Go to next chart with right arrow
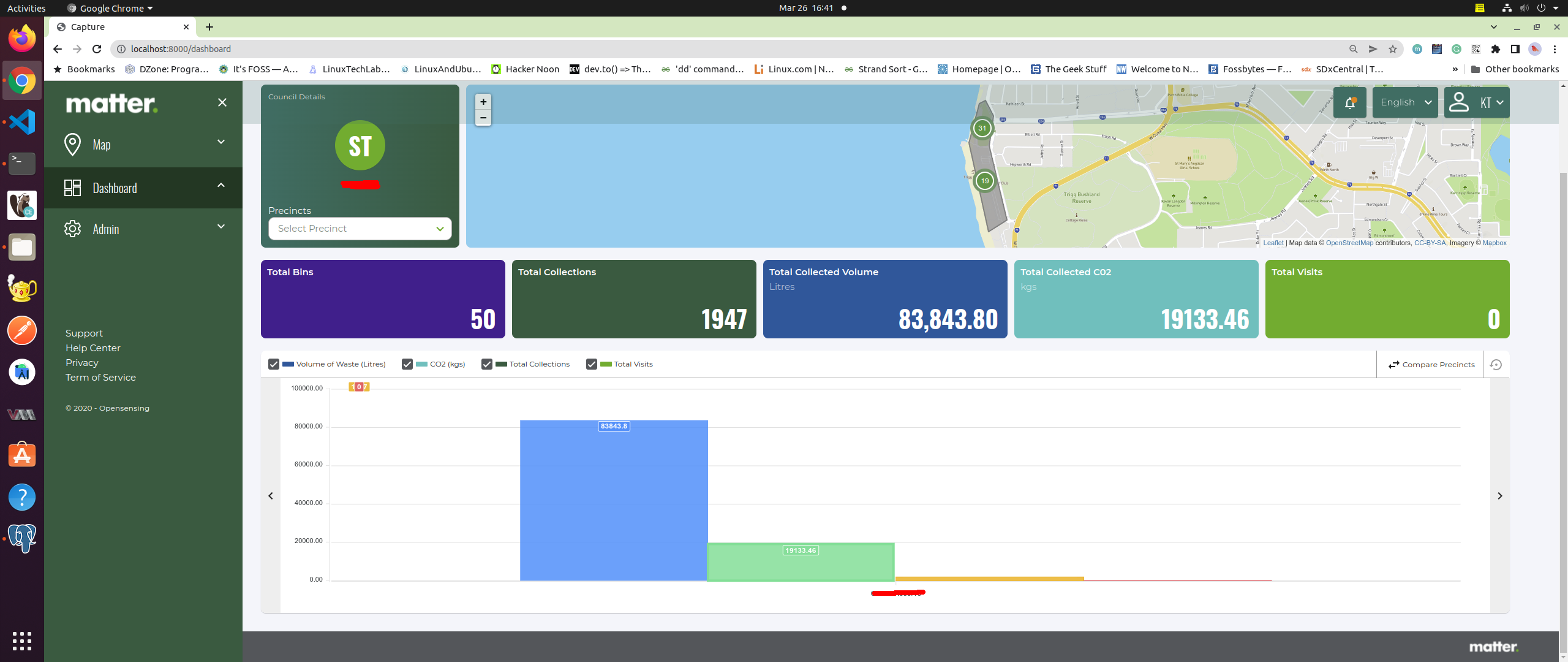Viewport: 1568px width, 662px height. (x=1500, y=496)
